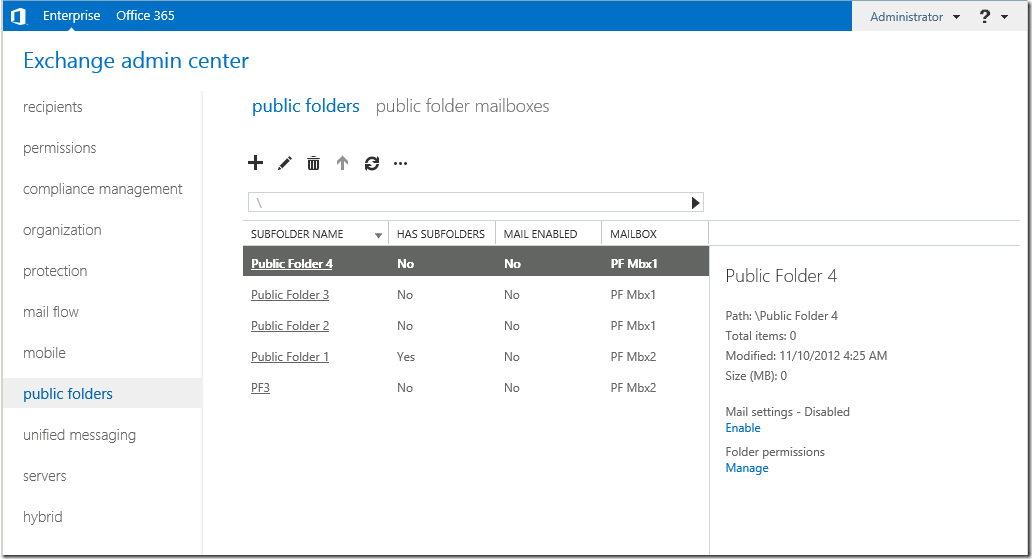Viewport: 1032px width, 559px height.
Task: Open protection section
Action: coord(55,271)
